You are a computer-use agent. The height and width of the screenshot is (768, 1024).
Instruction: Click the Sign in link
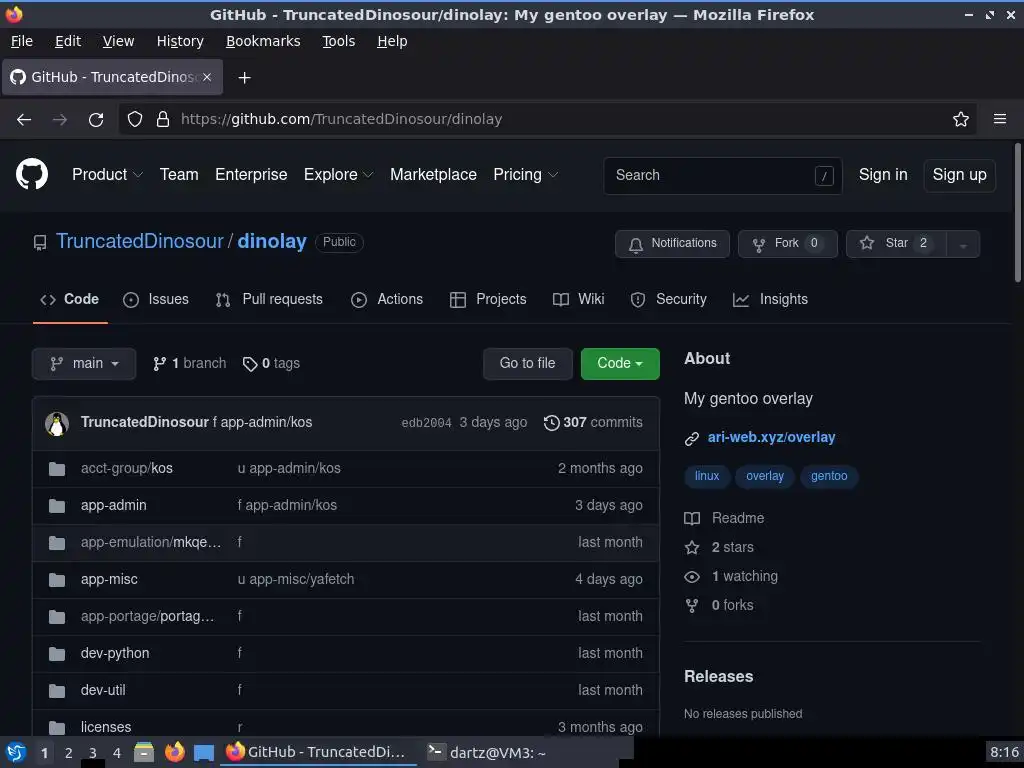point(883,174)
